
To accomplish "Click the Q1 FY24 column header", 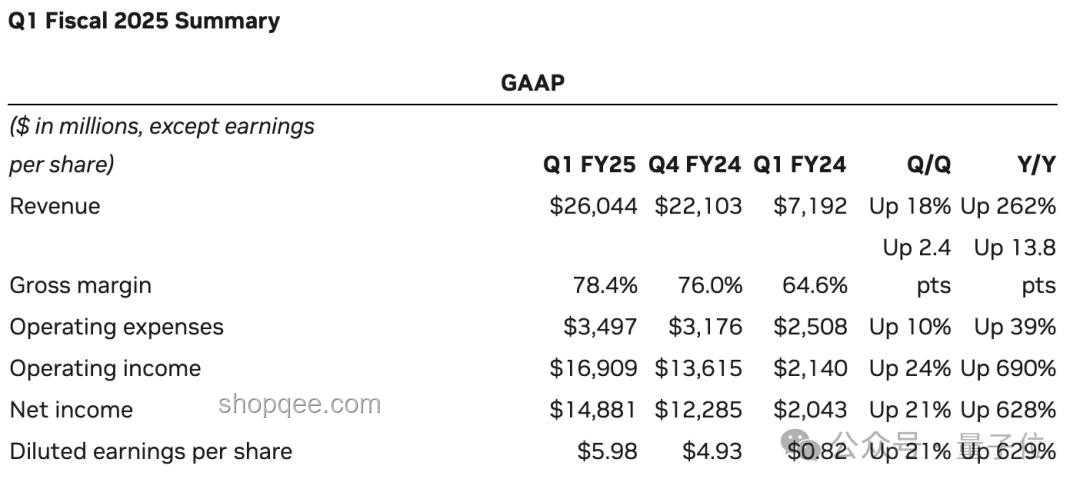I will 799,165.
